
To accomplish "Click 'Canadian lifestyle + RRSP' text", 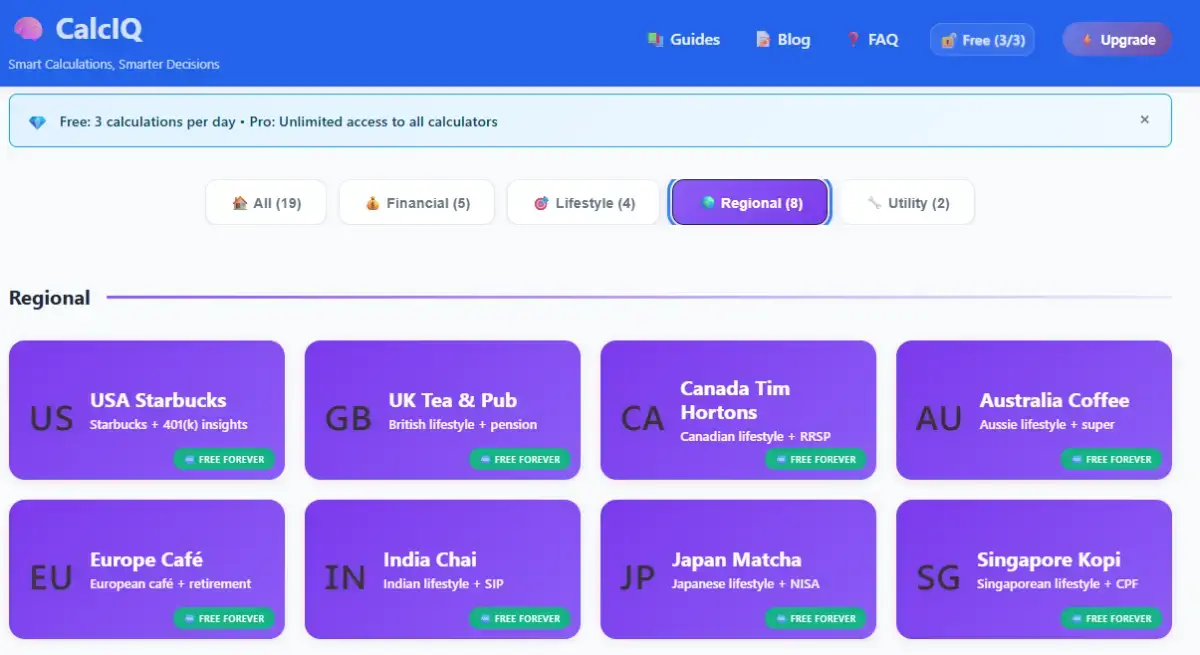I will click(755, 436).
